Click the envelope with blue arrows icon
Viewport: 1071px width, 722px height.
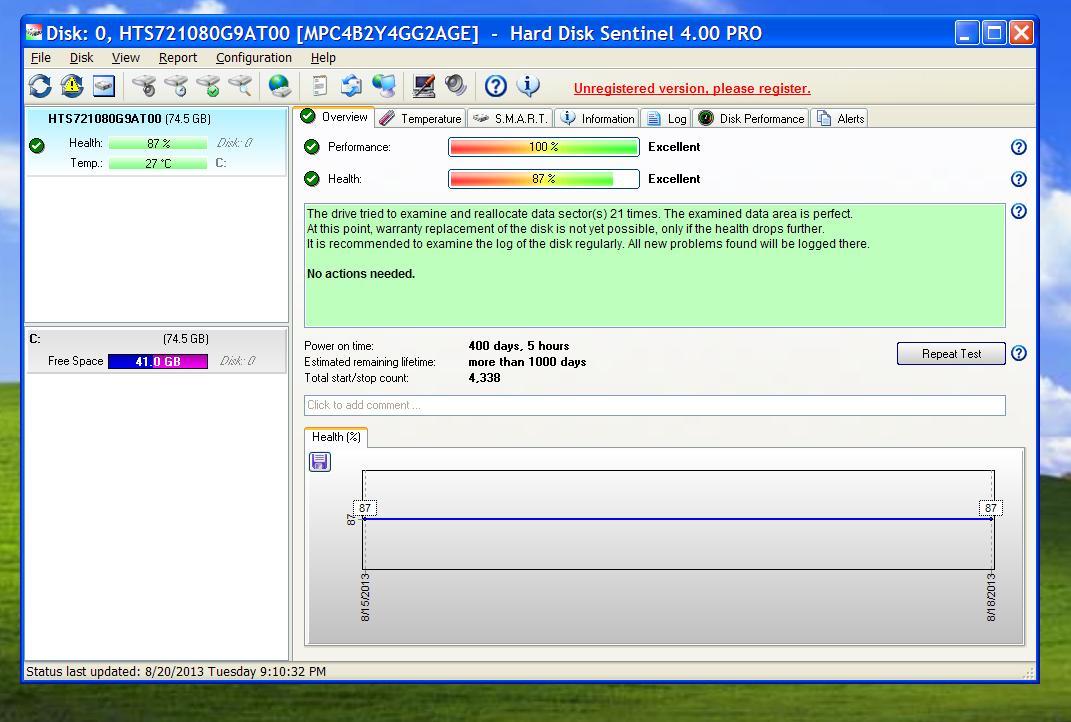coord(351,86)
